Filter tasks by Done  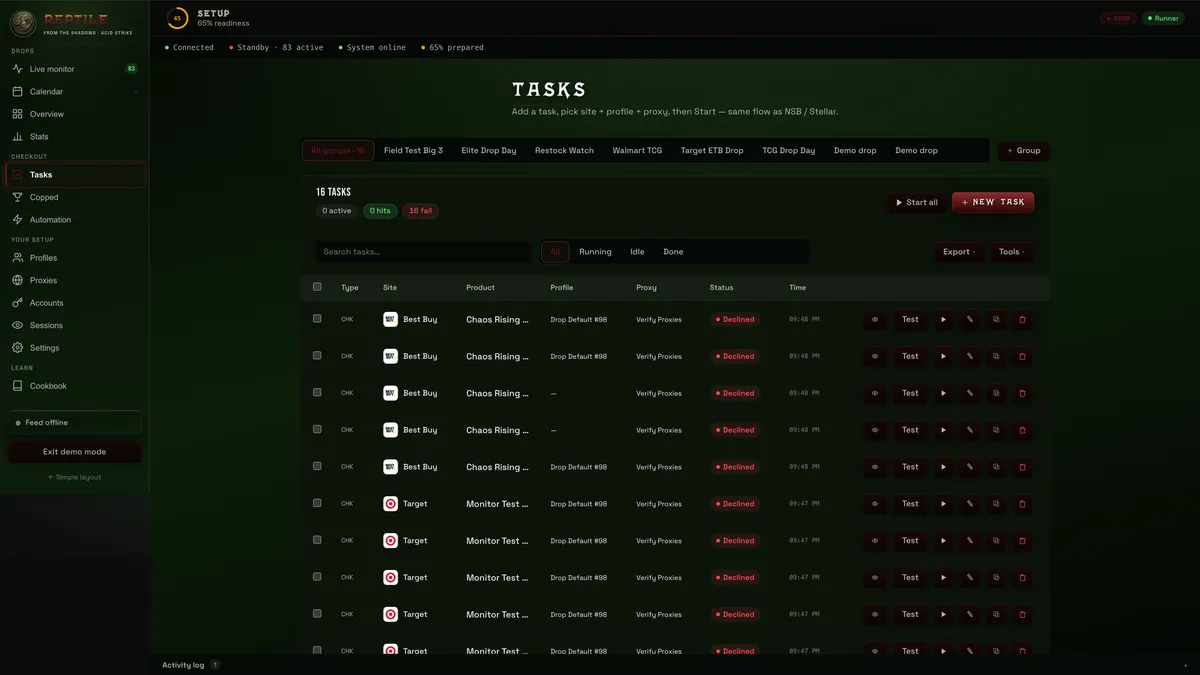(673, 252)
